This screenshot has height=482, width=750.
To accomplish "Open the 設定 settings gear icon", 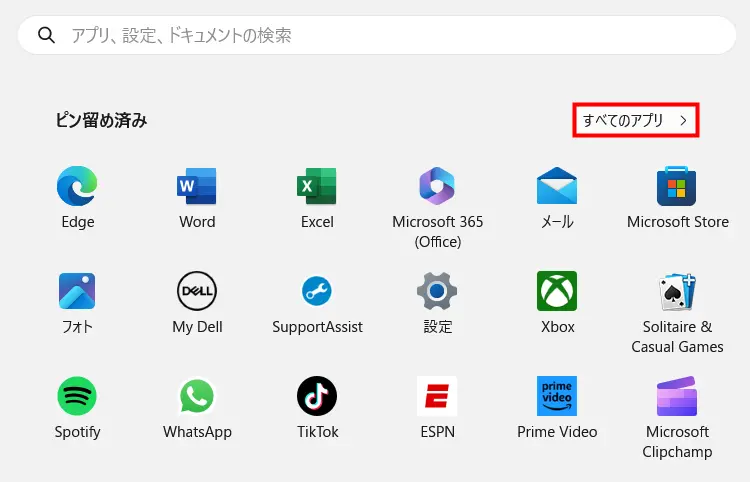I will click(437, 291).
